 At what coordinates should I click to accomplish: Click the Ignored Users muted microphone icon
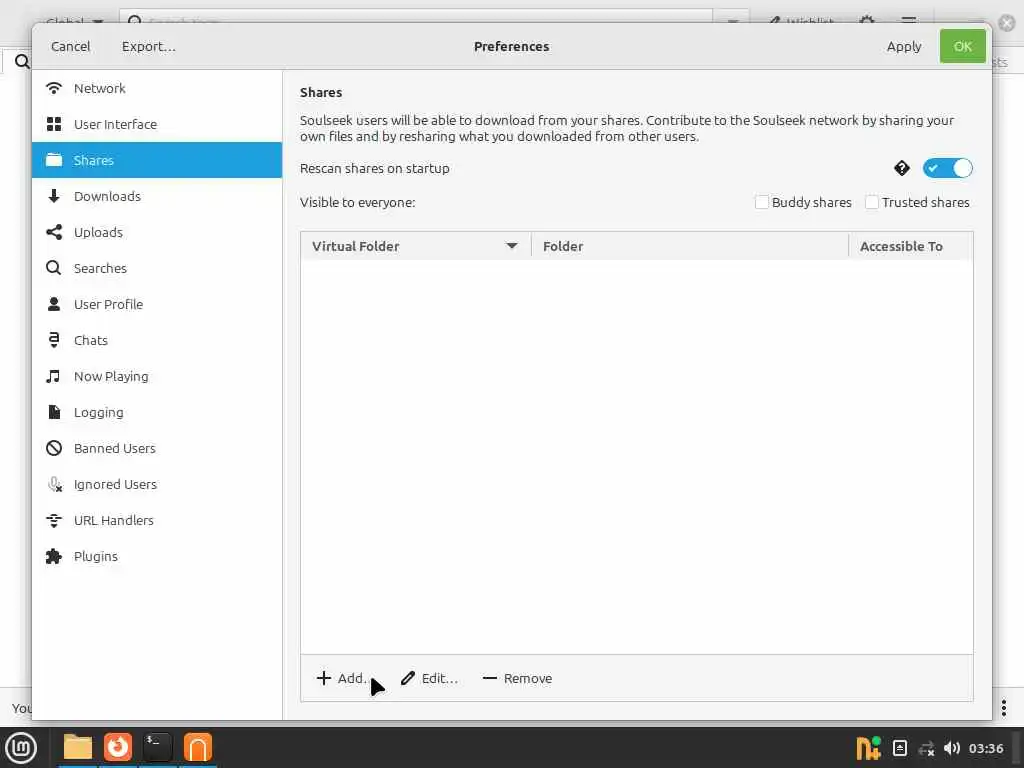coord(54,484)
